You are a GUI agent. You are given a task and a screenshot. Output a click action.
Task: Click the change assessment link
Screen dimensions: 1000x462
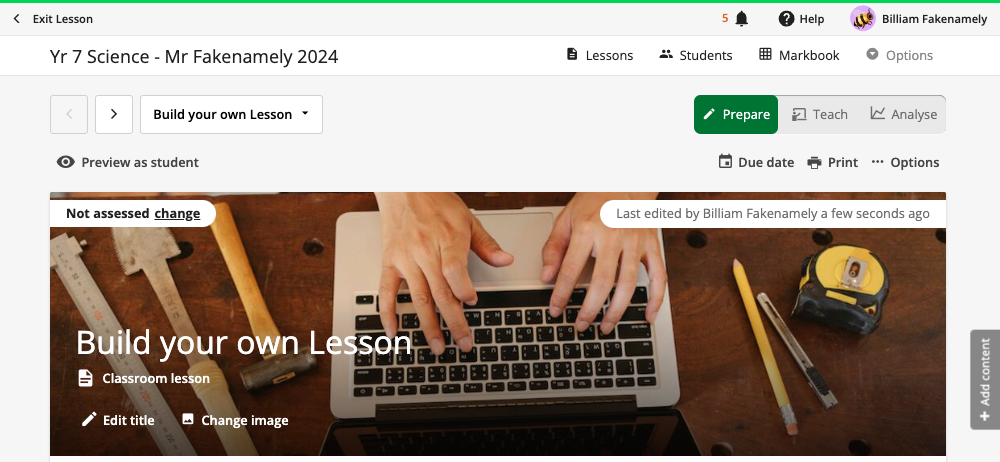point(177,214)
